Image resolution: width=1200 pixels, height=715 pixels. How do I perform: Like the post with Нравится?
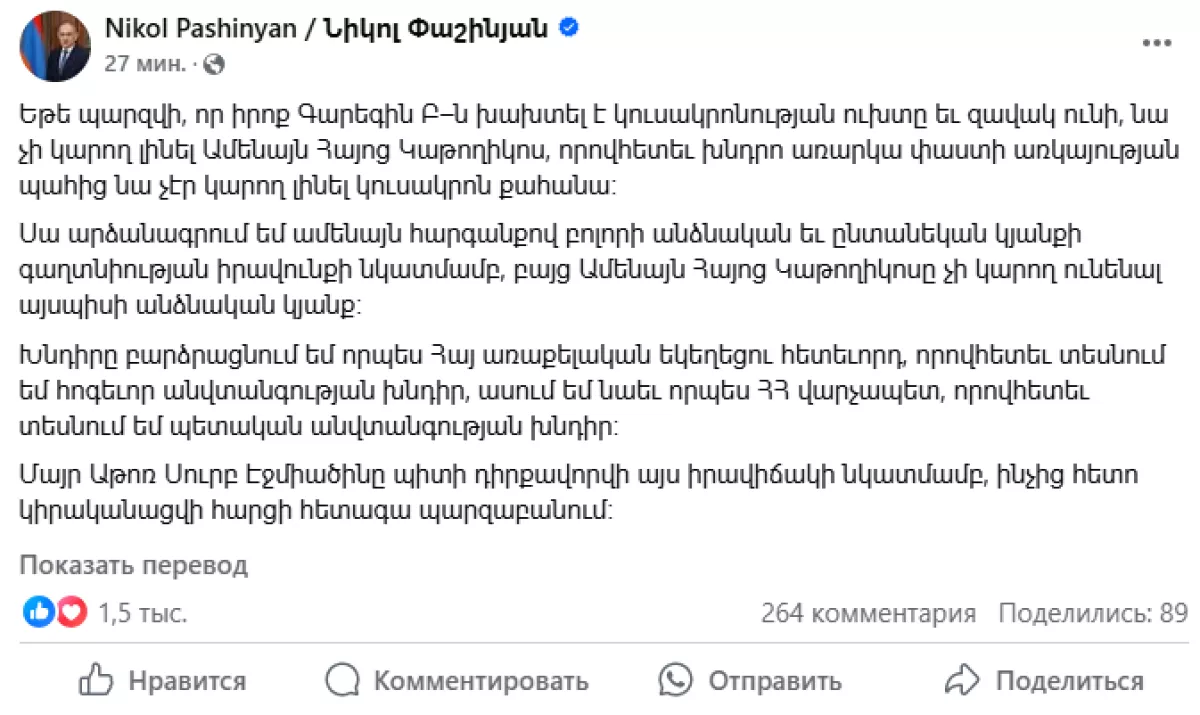[x=162, y=681]
